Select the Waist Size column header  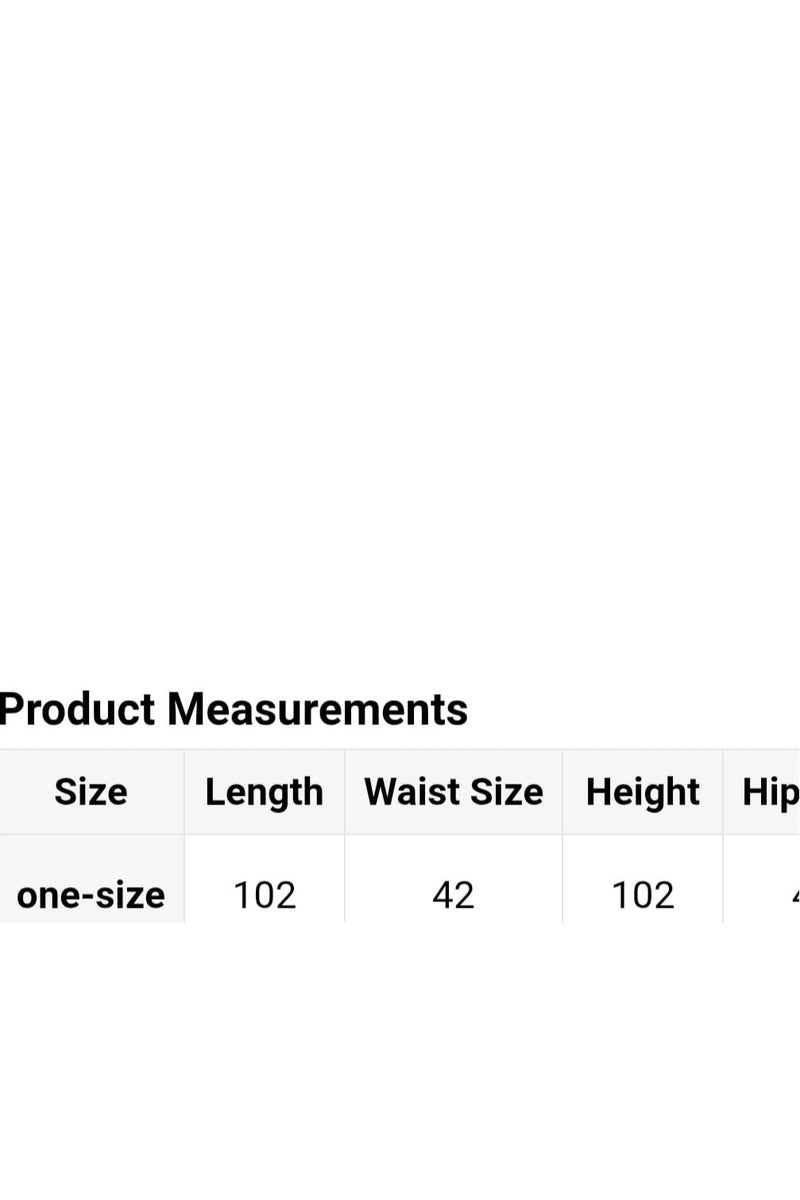coord(453,792)
